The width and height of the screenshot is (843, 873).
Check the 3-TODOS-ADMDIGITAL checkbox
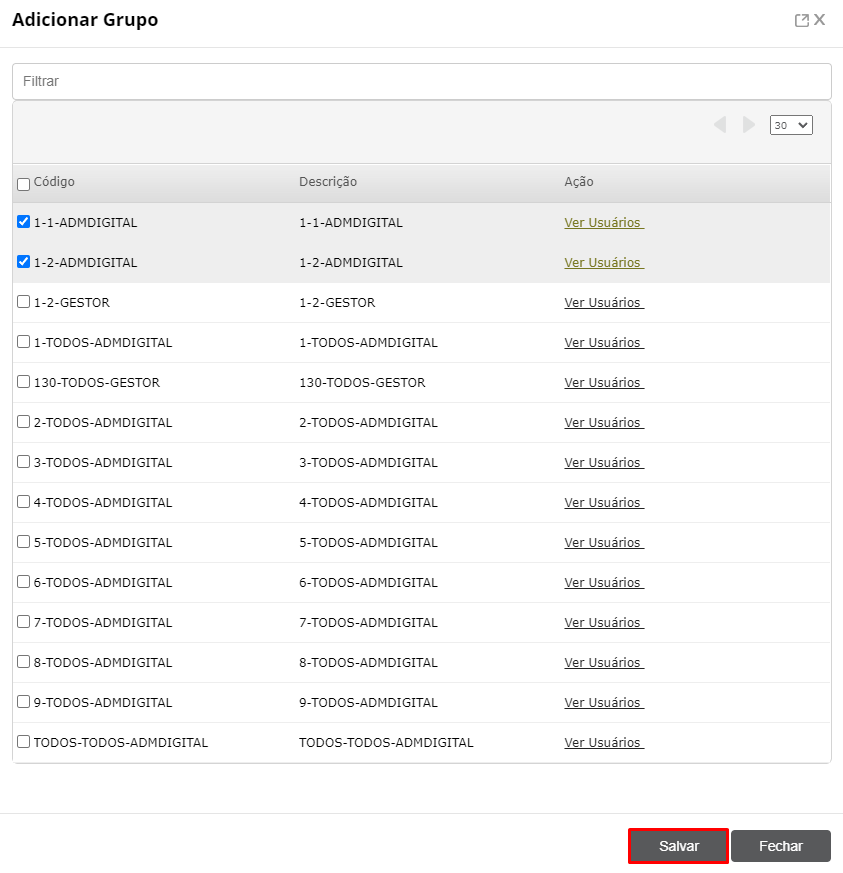tap(23, 462)
